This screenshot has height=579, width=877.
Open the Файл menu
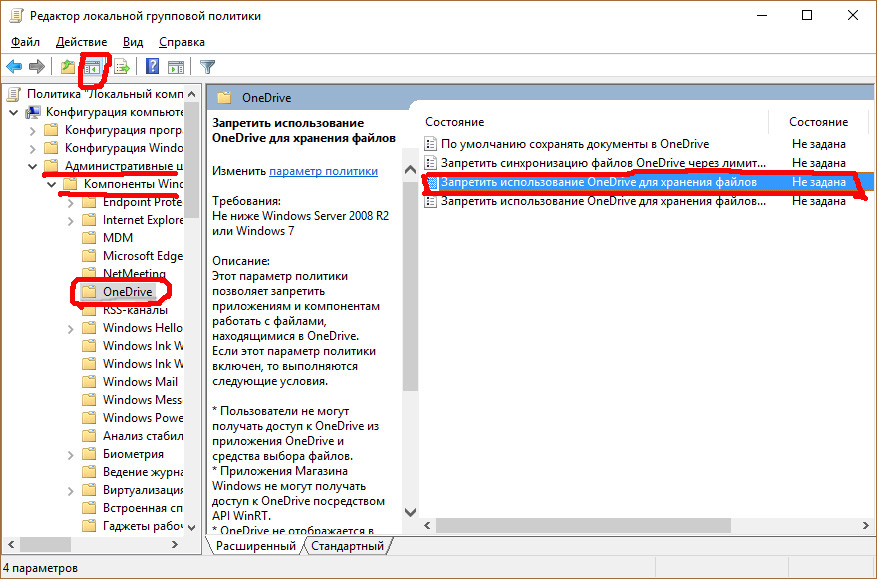coord(25,42)
